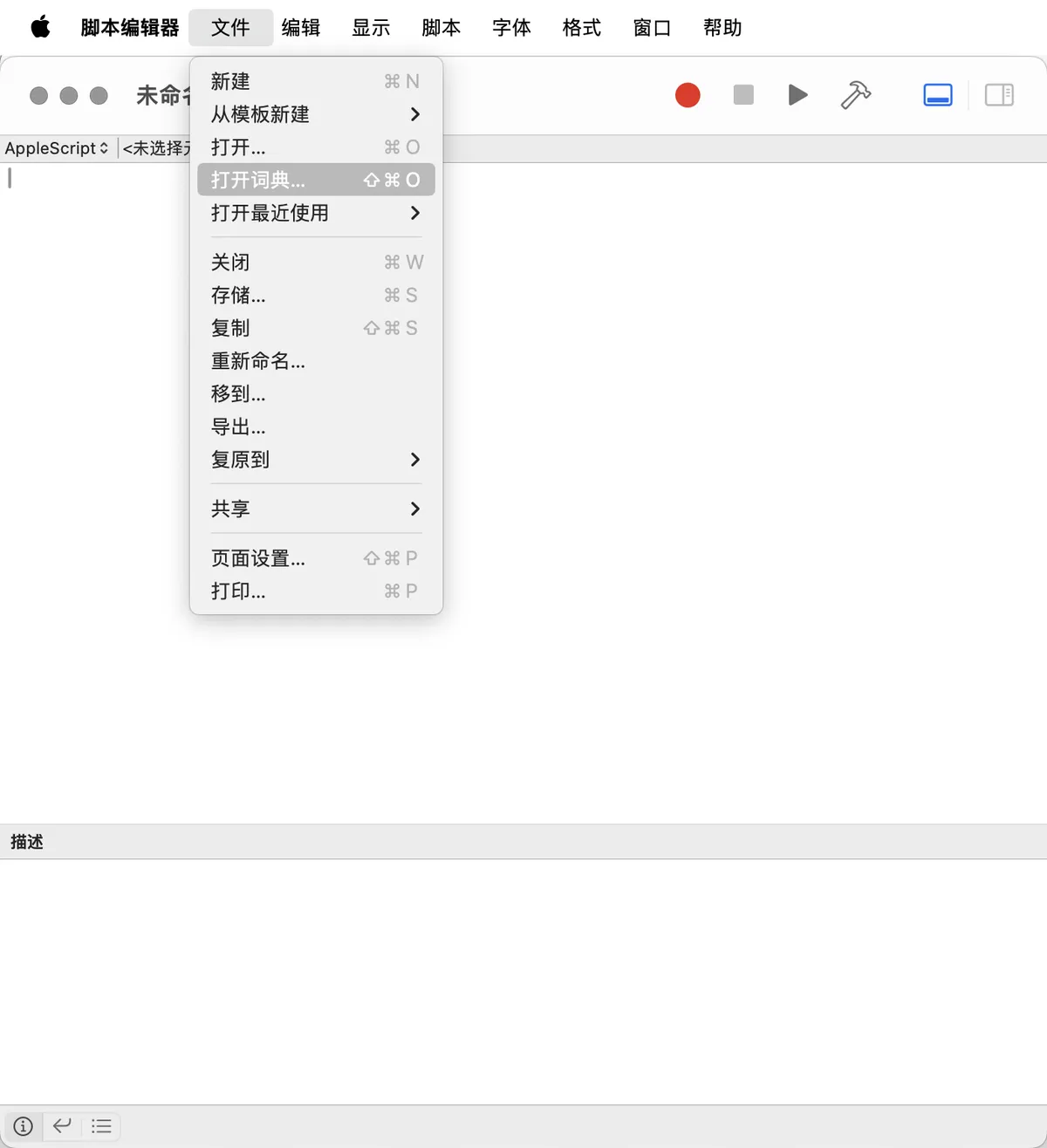The width and height of the screenshot is (1047, 1148).
Task: Open 脚本 menu
Action: click(441, 28)
